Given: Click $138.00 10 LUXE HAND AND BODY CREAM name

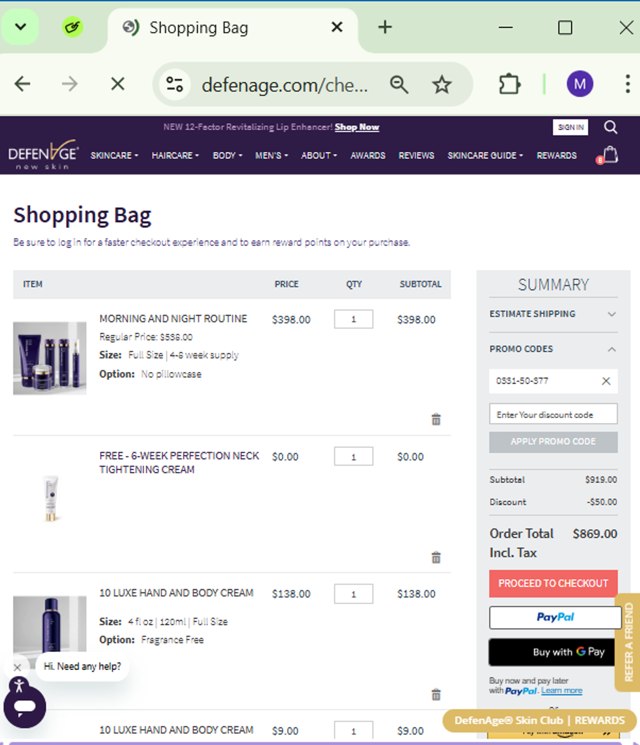Looking at the screenshot, I should [176, 593].
